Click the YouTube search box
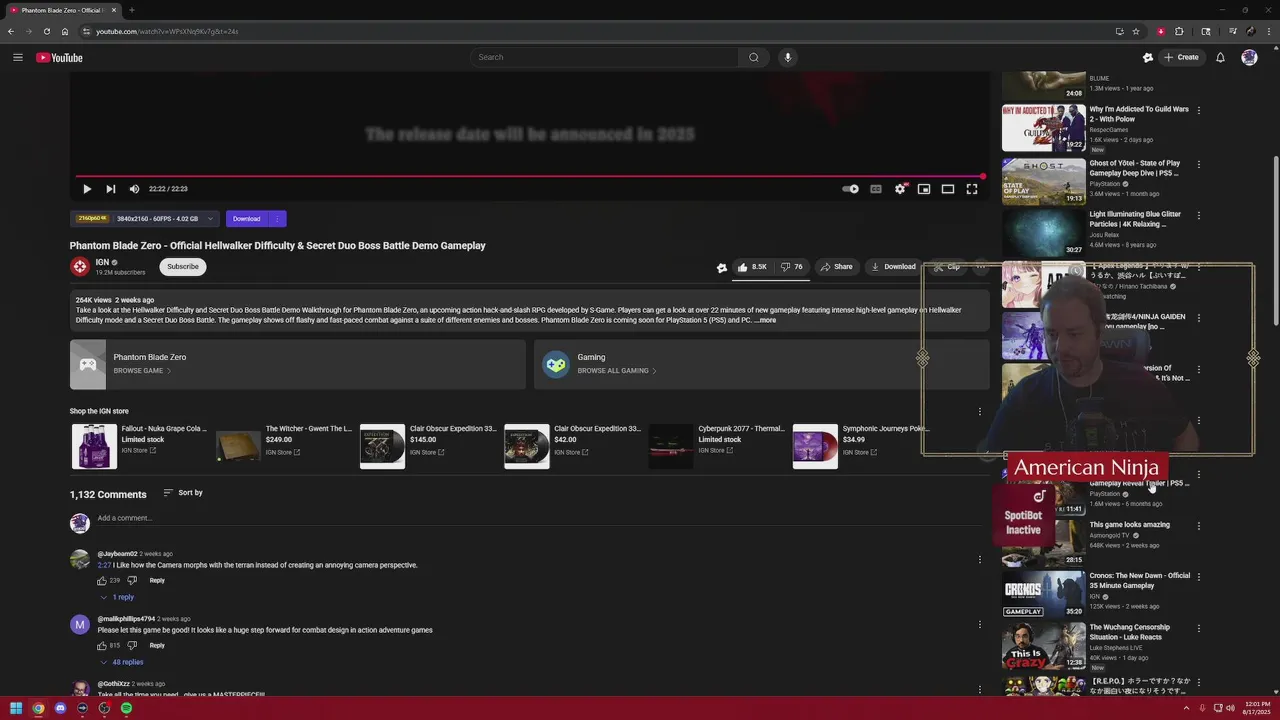 pyautogui.click(x=605, y=57)
